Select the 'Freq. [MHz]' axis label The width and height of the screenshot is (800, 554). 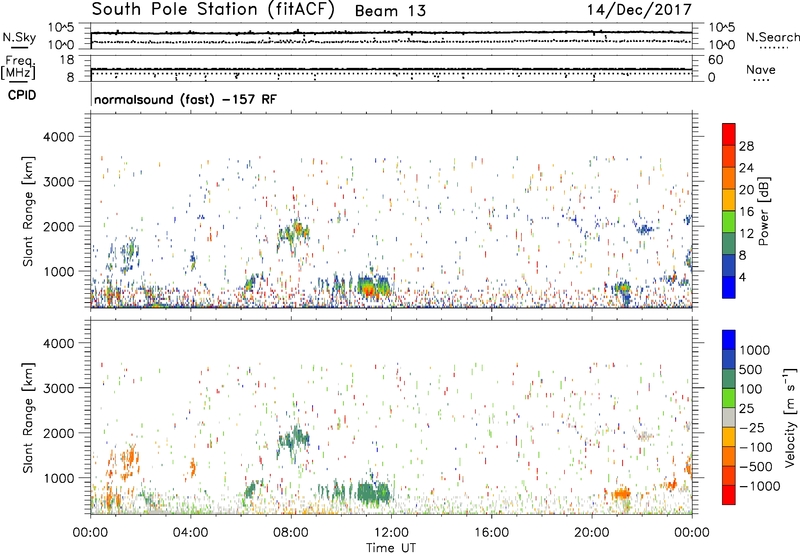pyautogui.click(x=18, y=68)
